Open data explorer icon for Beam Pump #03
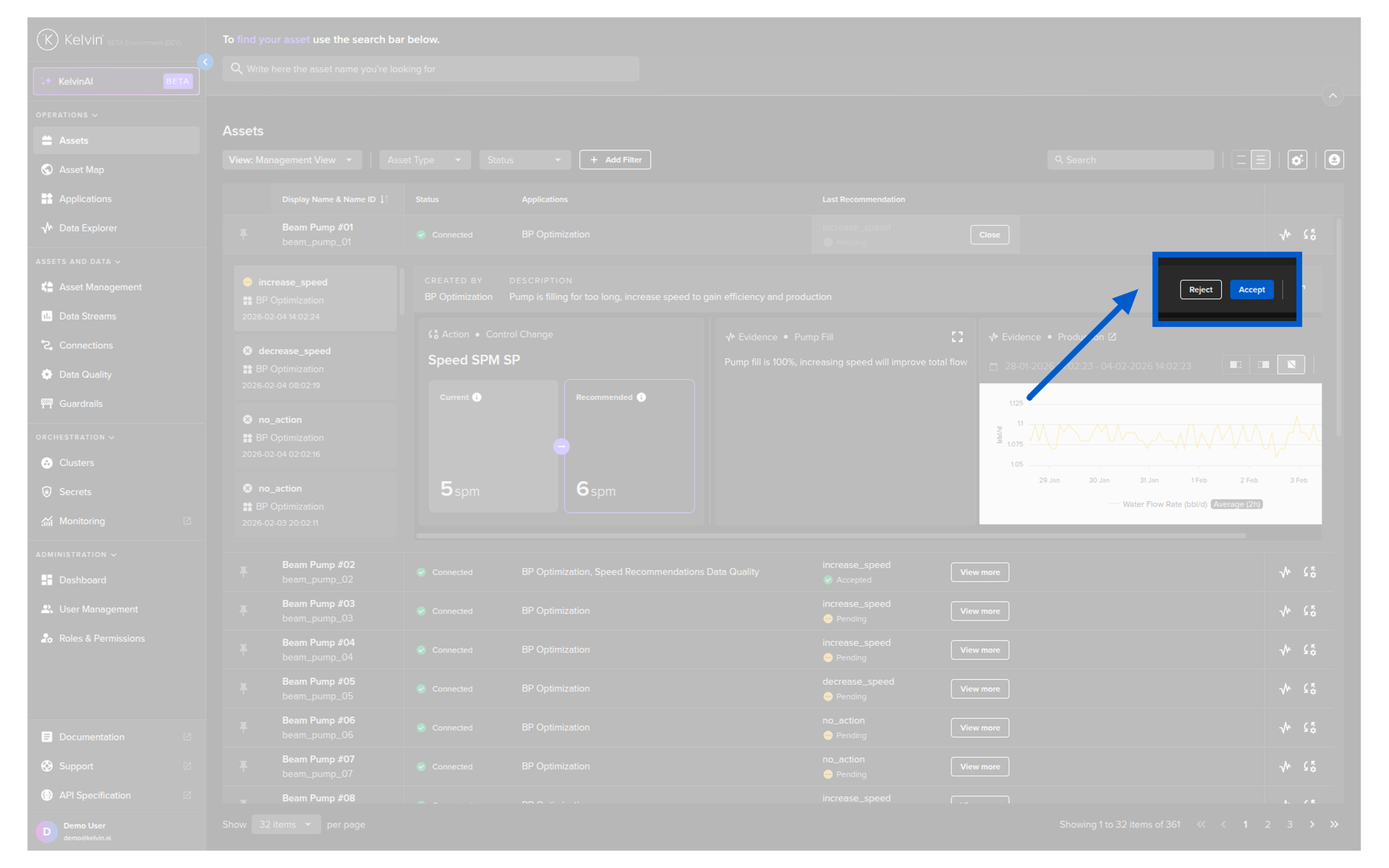Screen dimensions: 1389x868 pyautogui.click(x=1284, y=610)
